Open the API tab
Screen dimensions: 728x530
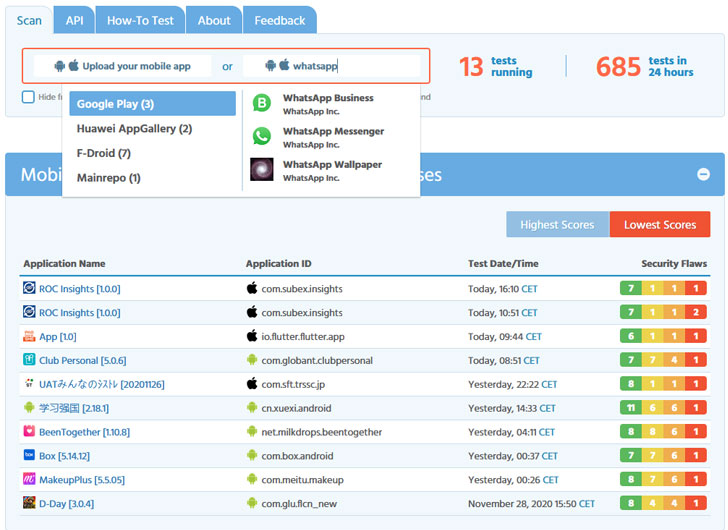coord(74,20)
